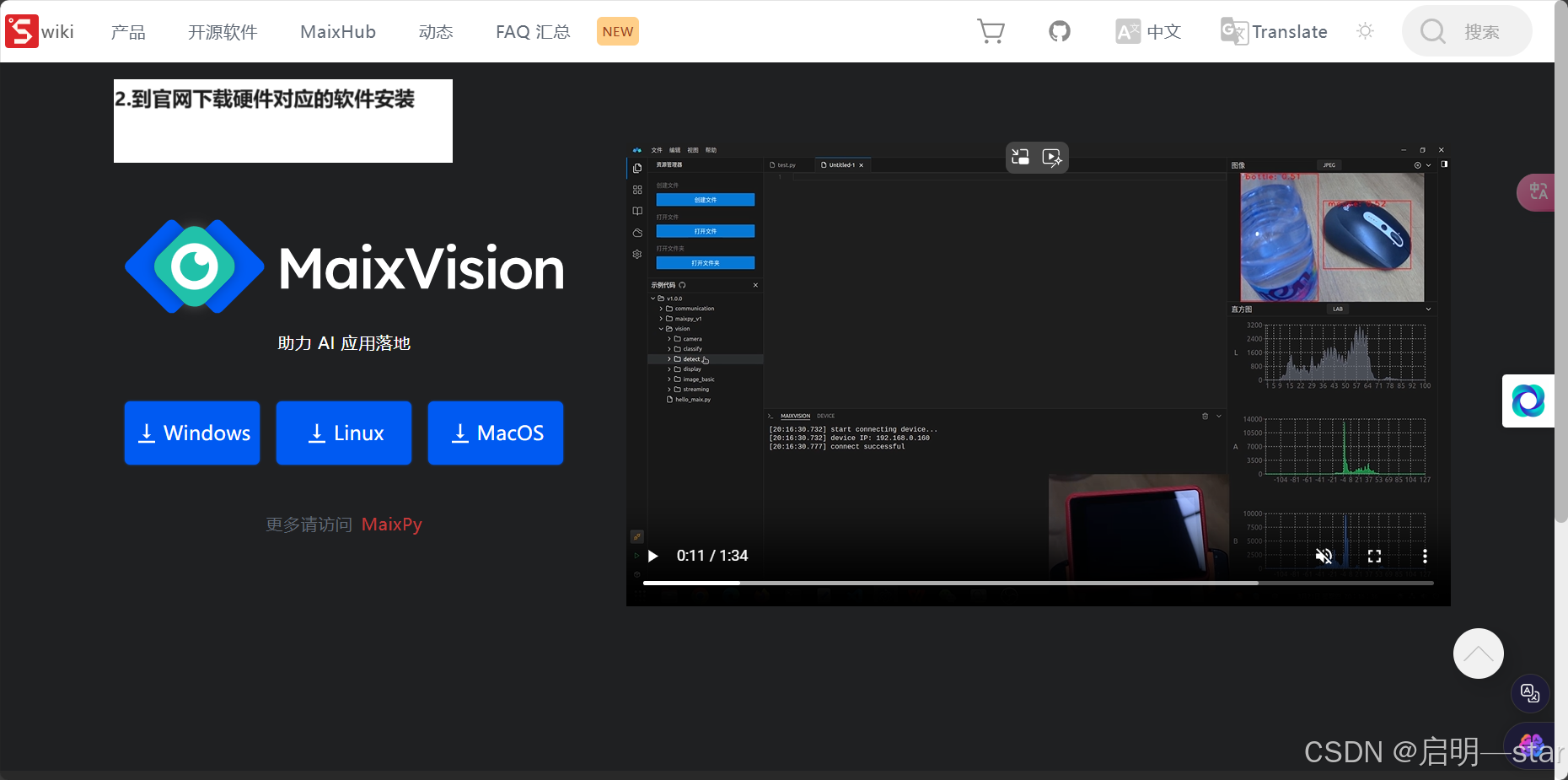The height and width of the screenshot is (780, 1568).
Task: Open the shopping cart icon
Action: 991,31
